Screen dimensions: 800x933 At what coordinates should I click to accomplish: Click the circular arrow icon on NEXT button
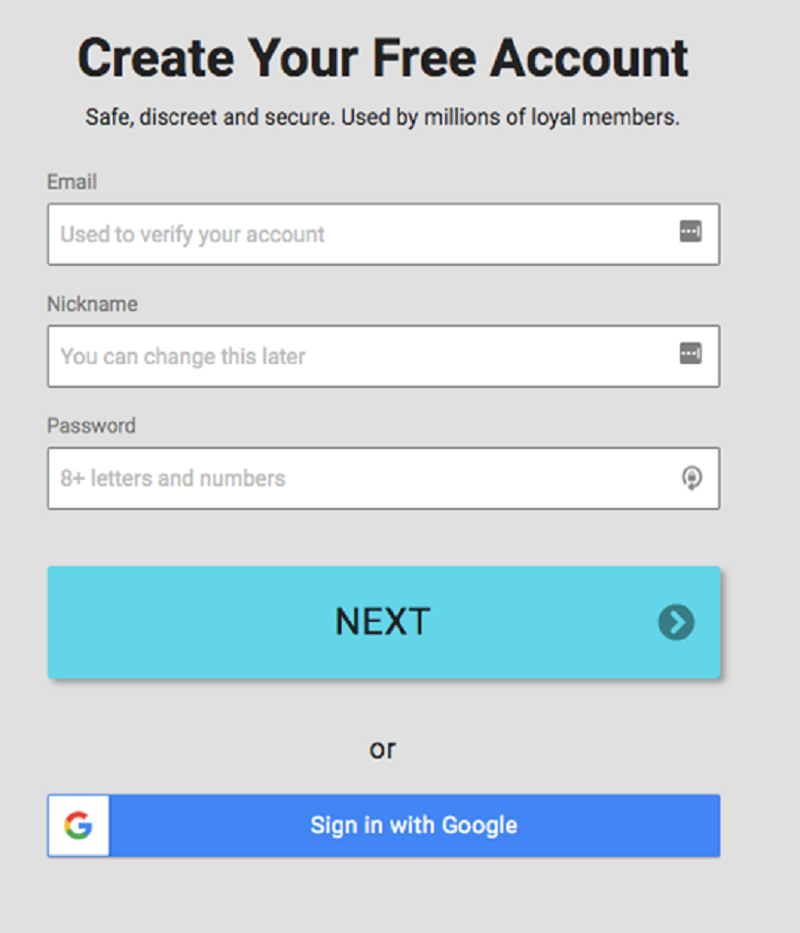point(676,622)
